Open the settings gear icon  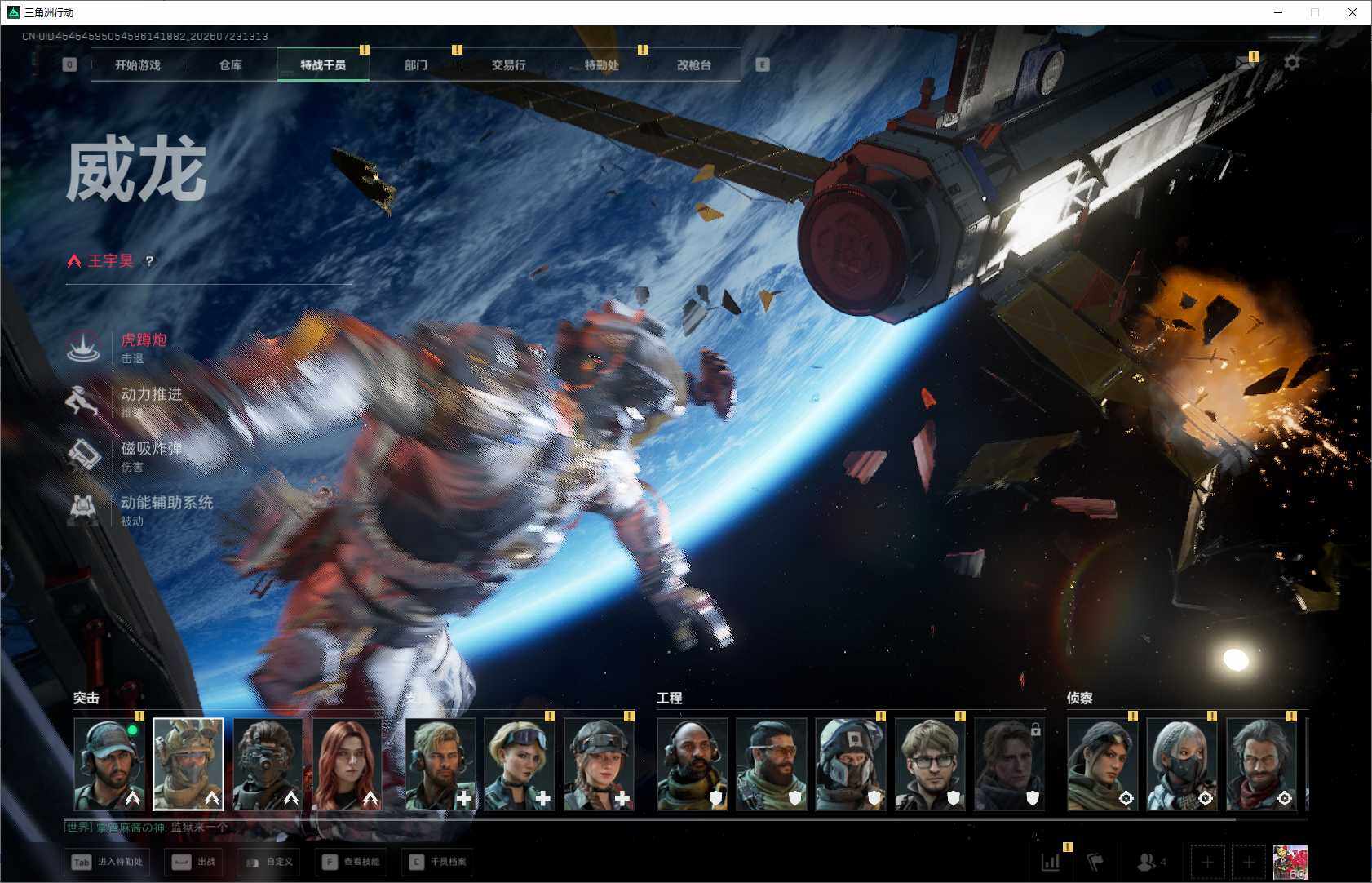(x=1292, y=62)
